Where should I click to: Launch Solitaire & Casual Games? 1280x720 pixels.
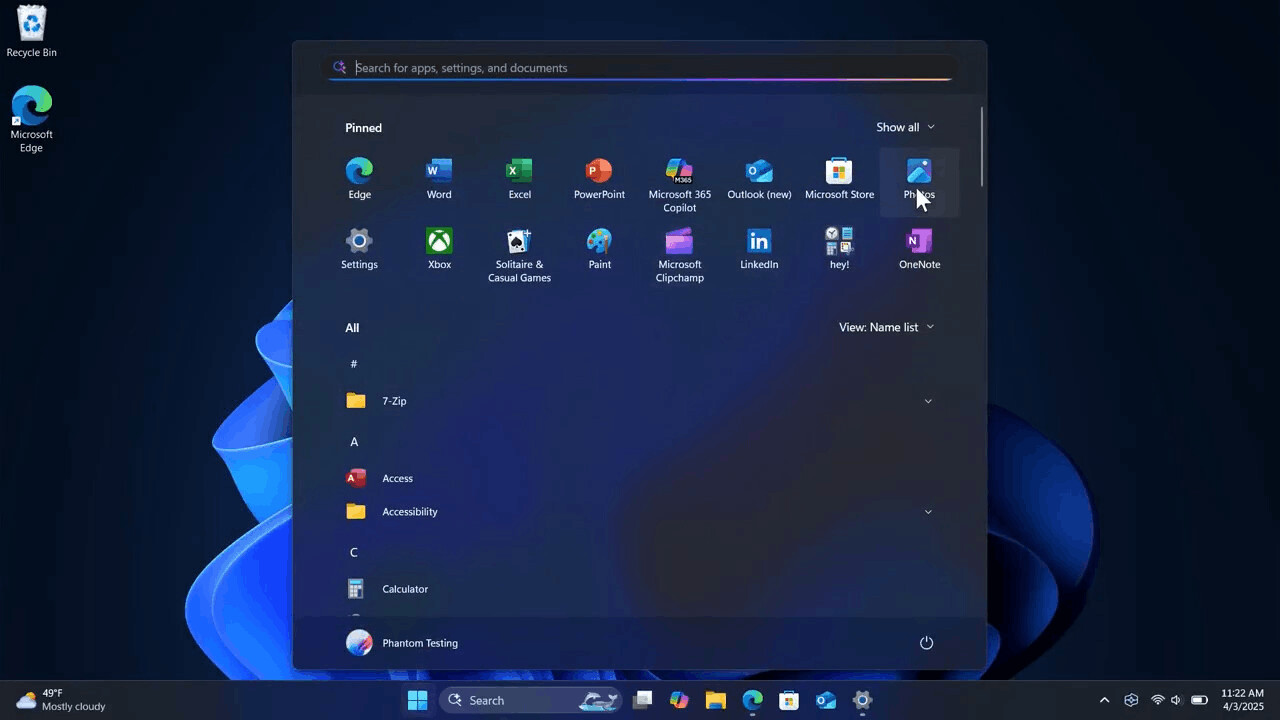(x=519, y=247)
